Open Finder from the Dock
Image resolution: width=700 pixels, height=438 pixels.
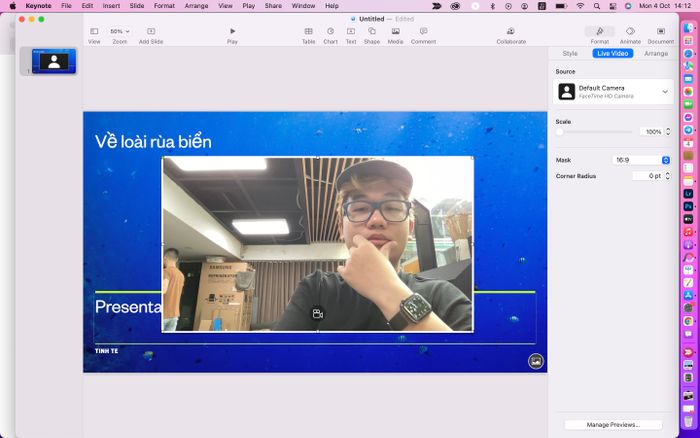pyautogui.click(x=688, y=28)
